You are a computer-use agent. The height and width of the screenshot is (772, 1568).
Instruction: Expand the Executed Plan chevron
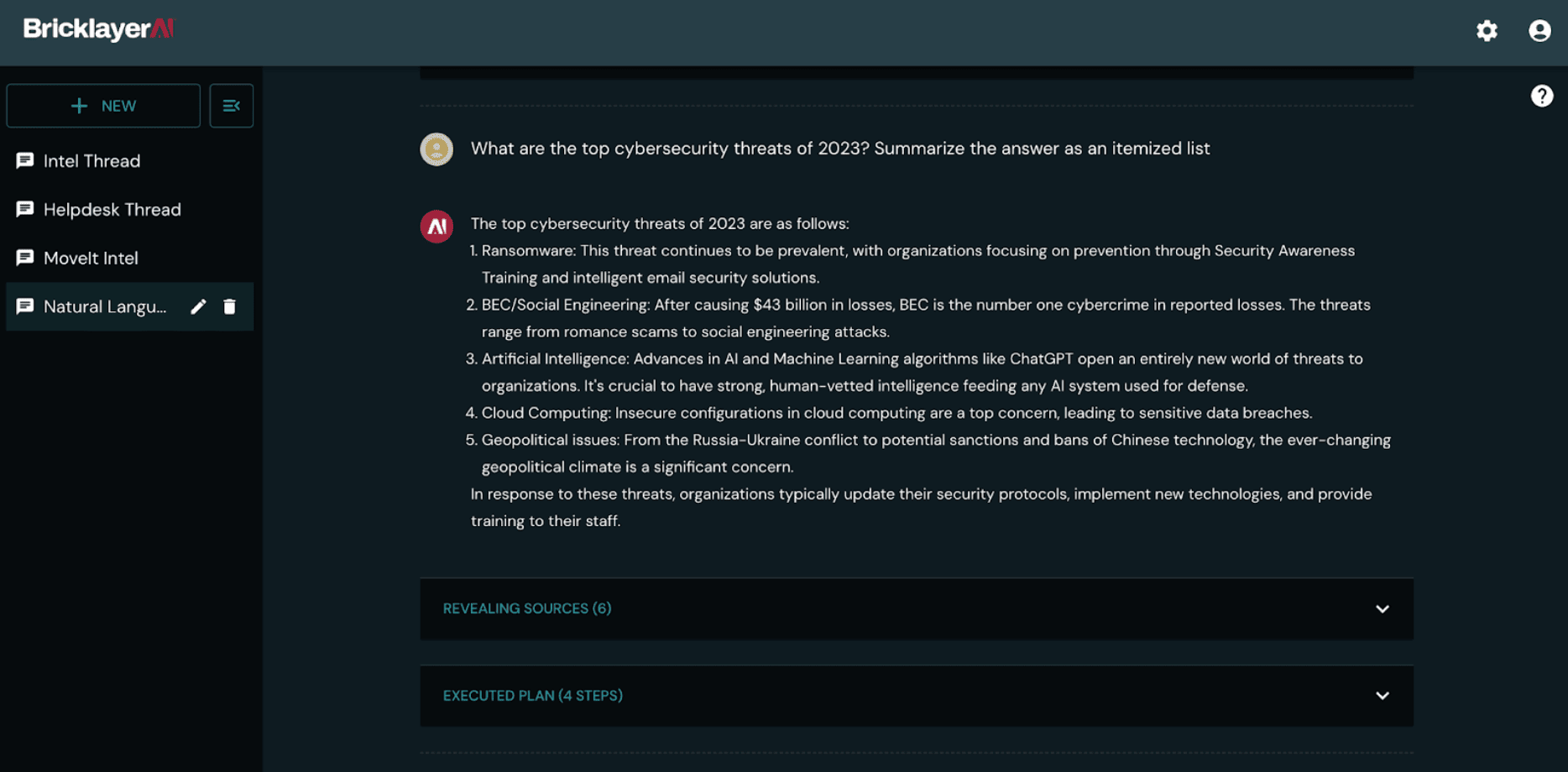pos(1382,696)
